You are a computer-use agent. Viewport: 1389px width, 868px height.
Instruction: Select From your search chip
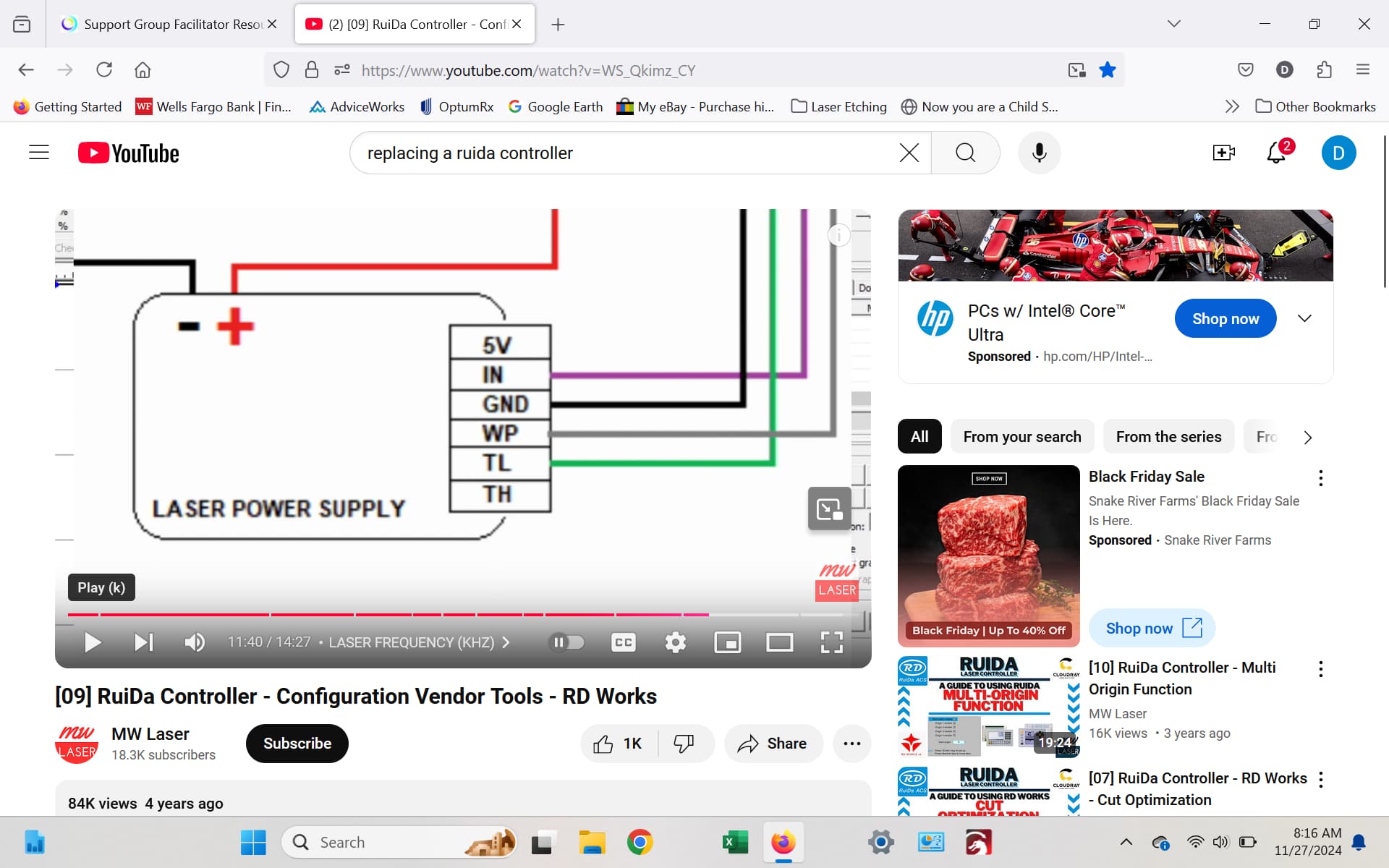[x=1021, y=437]
